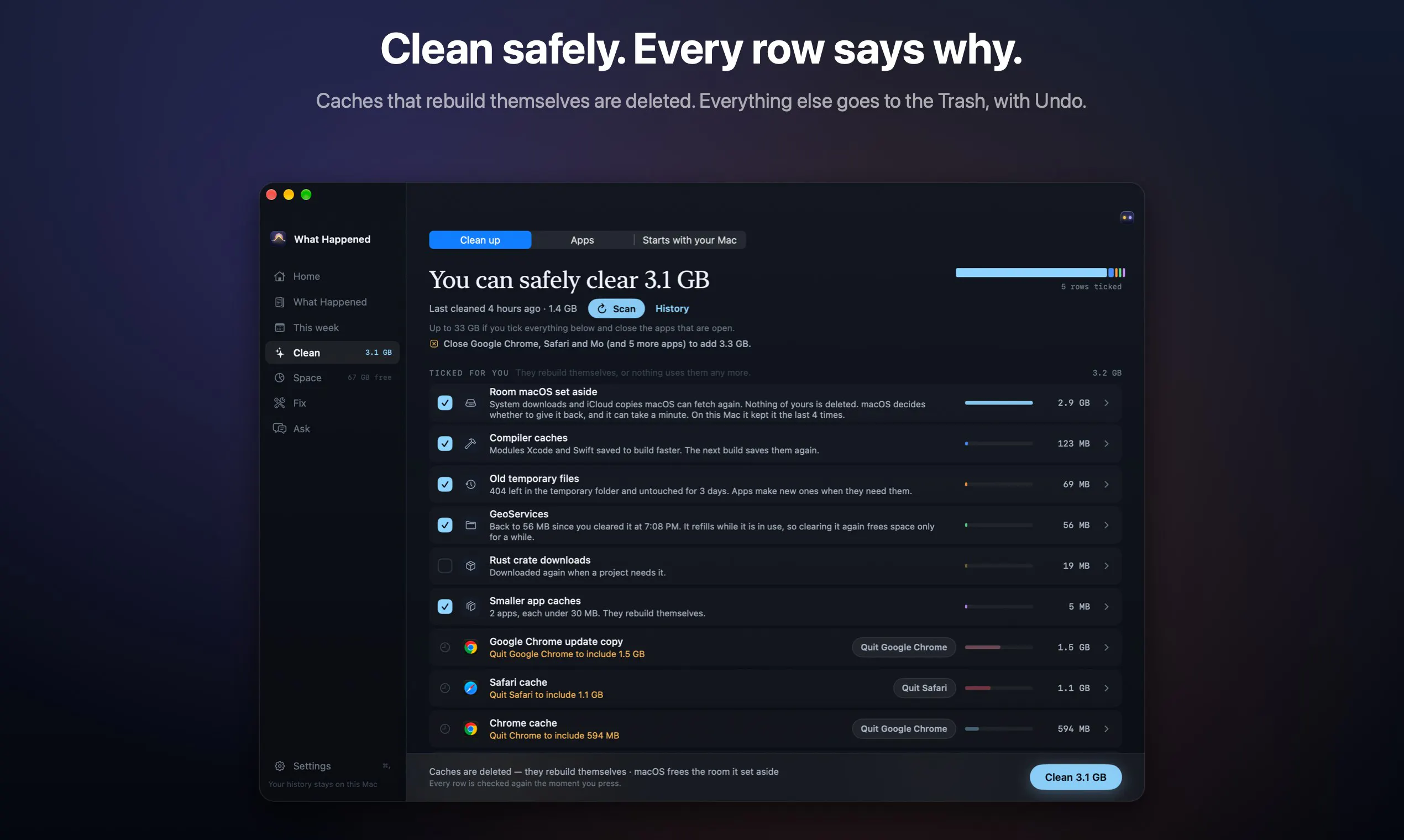The height and width of the screenshot is (840, 1404).
Task: Expand Google Chrome update copy chevron
Action: click(x=1106, y=647)
